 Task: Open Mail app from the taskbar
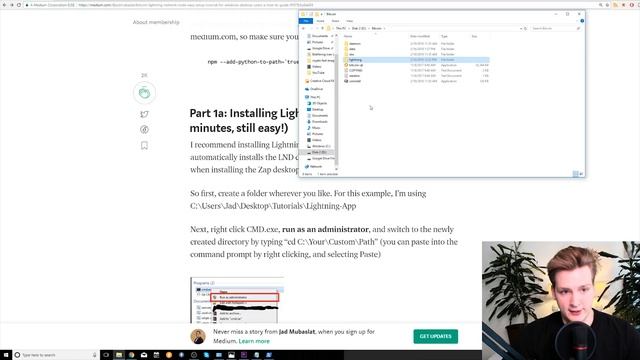point(144,355)
